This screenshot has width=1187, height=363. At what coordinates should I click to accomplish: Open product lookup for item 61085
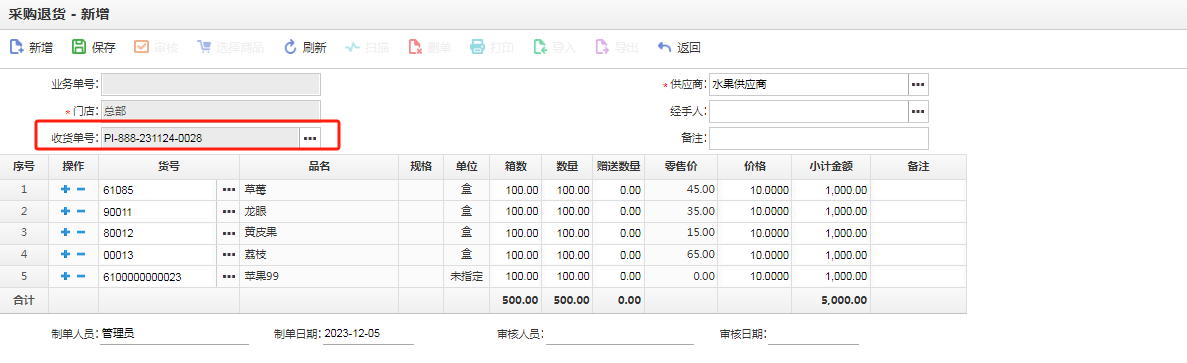pos(229,191)
